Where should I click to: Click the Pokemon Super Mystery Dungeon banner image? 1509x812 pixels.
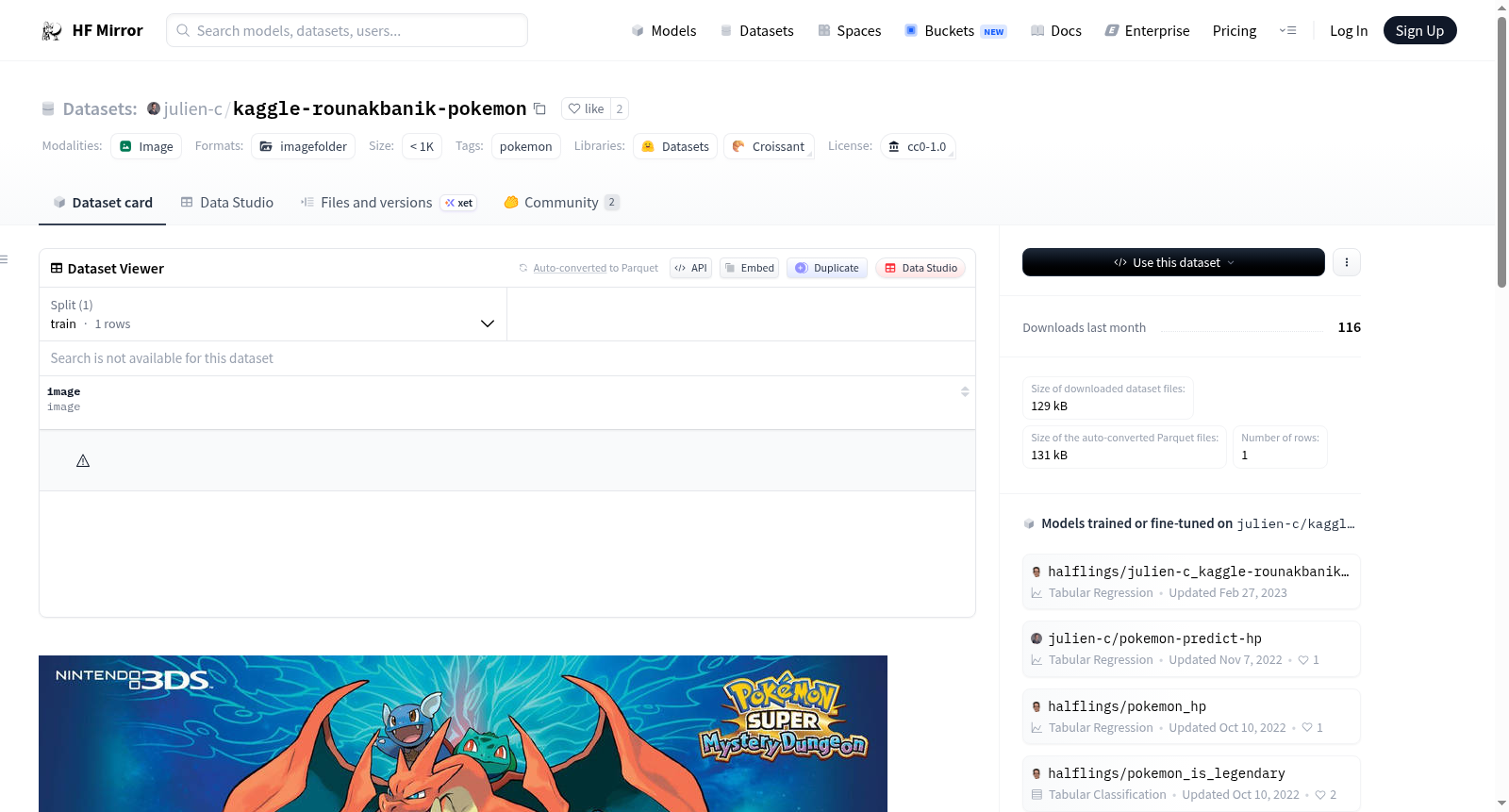463,734
